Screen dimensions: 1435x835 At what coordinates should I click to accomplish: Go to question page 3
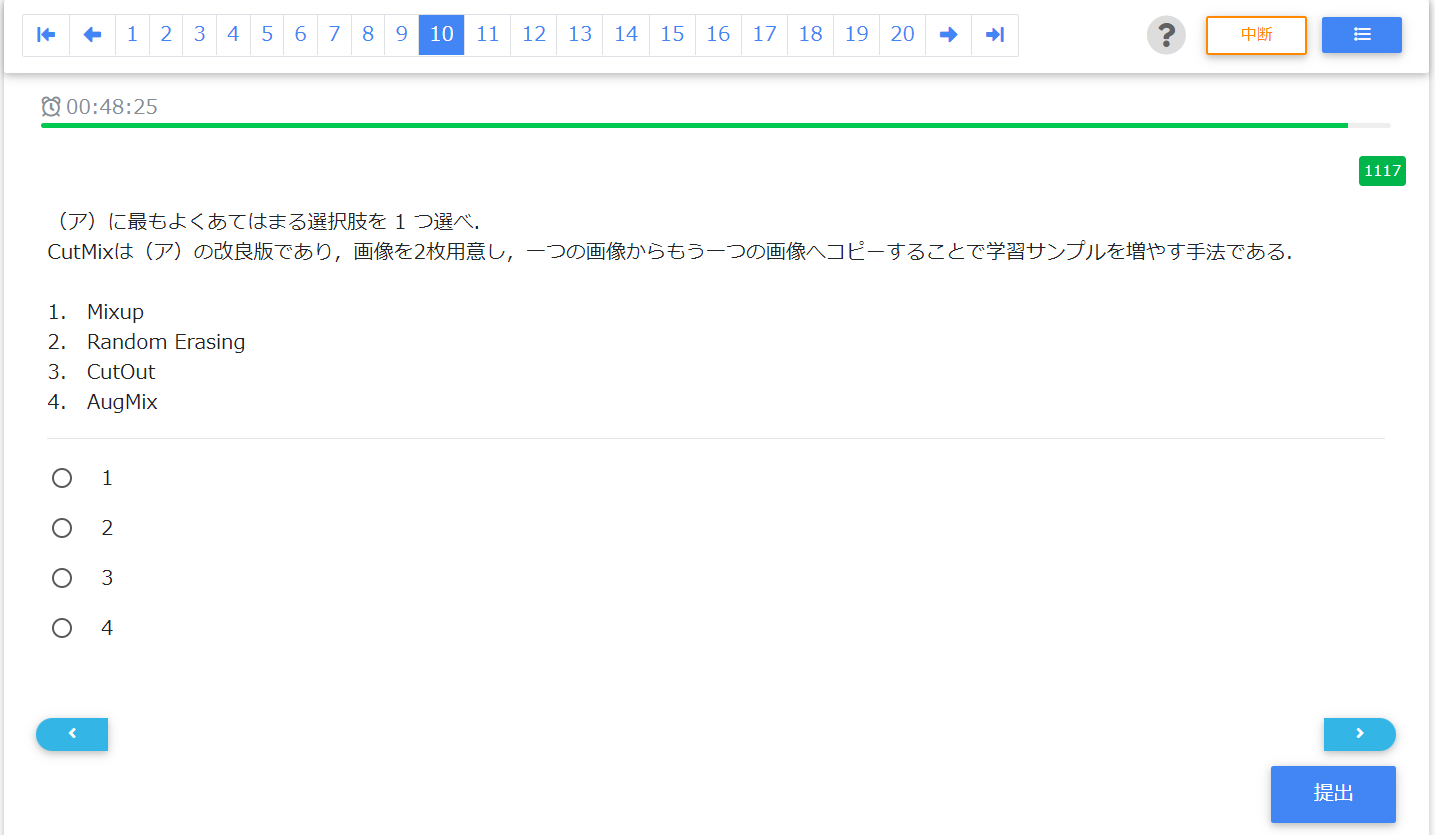click(x=200, y=35)
